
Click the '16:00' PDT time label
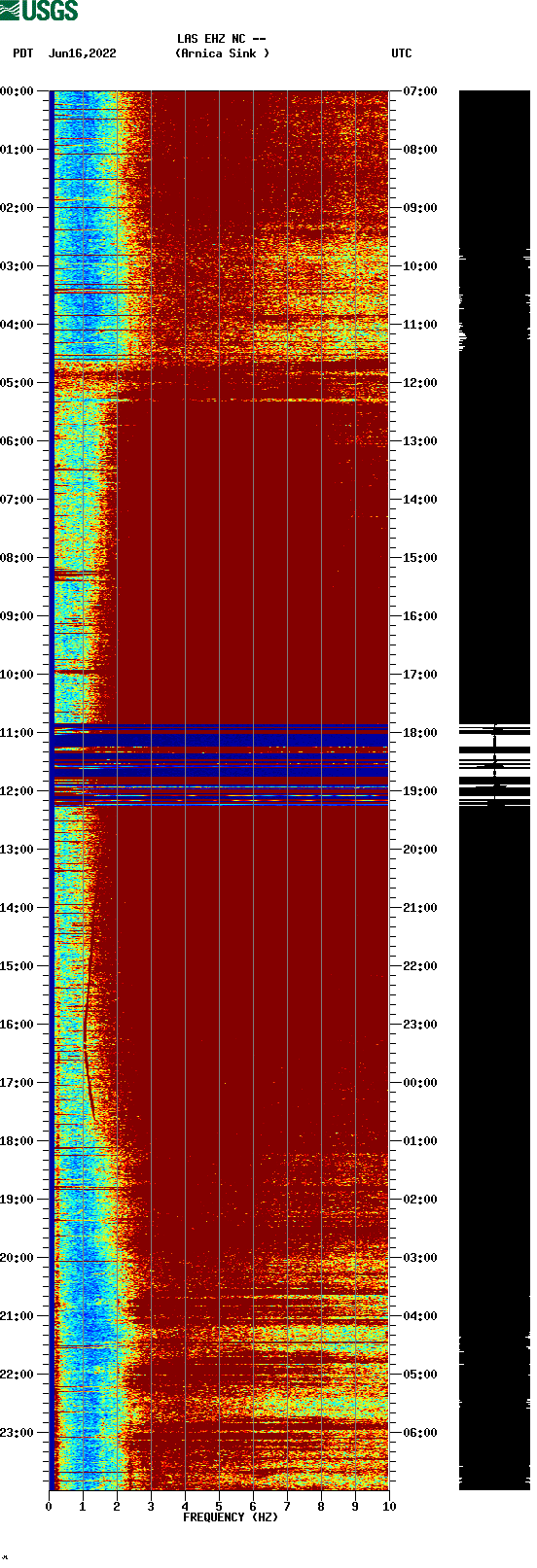17,1025
